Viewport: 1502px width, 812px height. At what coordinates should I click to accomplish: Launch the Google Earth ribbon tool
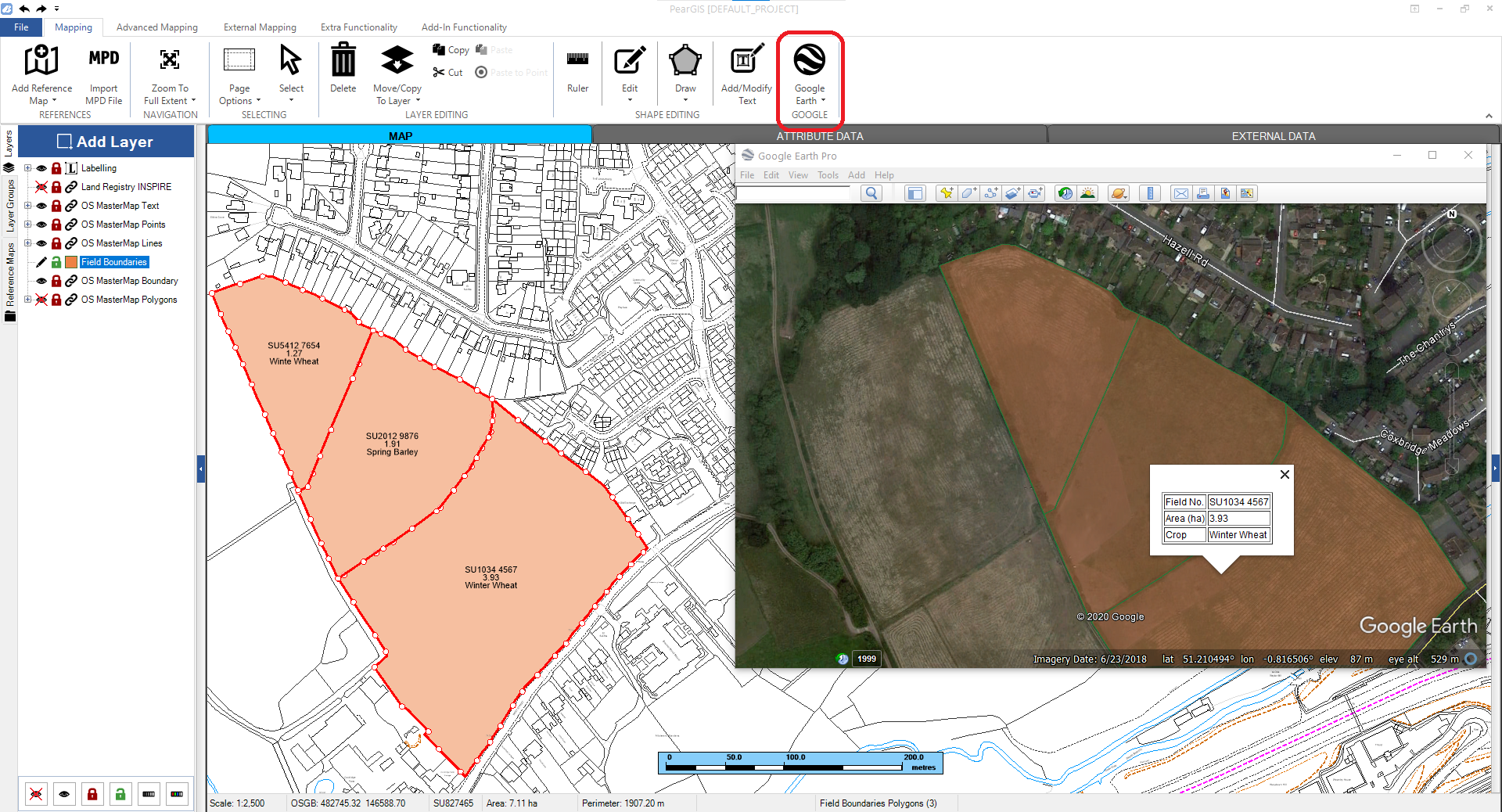pos(810,75)
